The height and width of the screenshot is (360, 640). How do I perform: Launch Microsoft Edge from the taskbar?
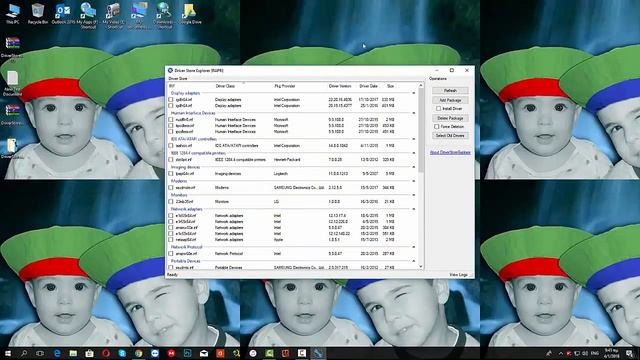point(57,353)
